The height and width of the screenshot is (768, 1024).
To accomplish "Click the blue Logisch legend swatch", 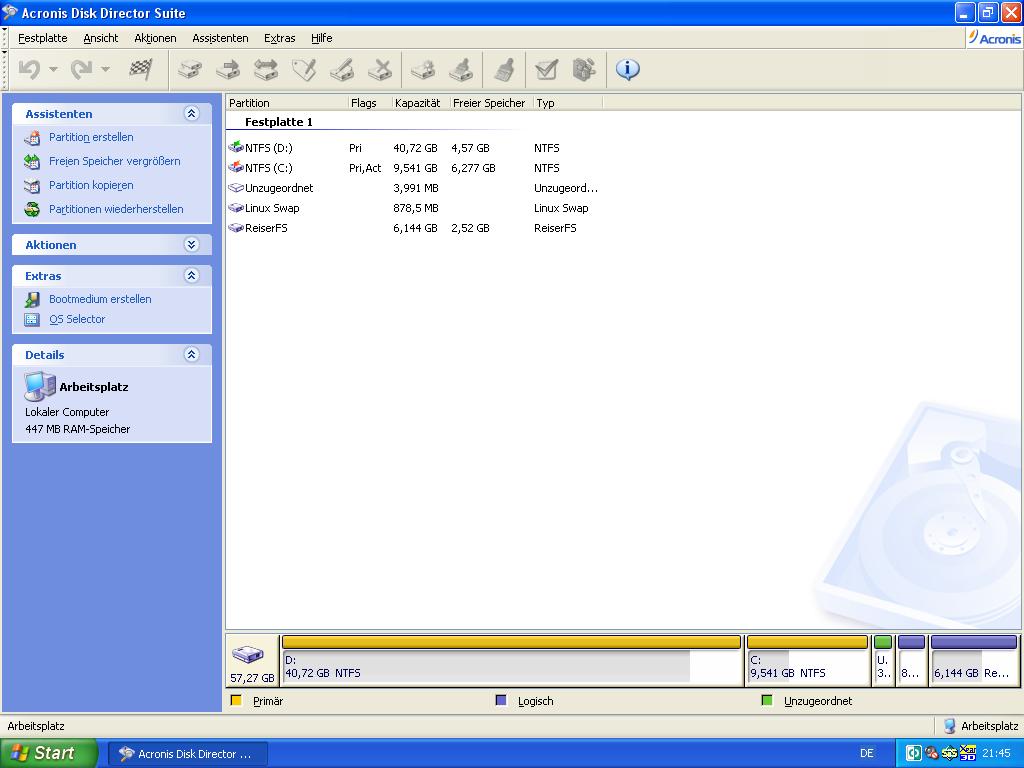I will (501, 701).
